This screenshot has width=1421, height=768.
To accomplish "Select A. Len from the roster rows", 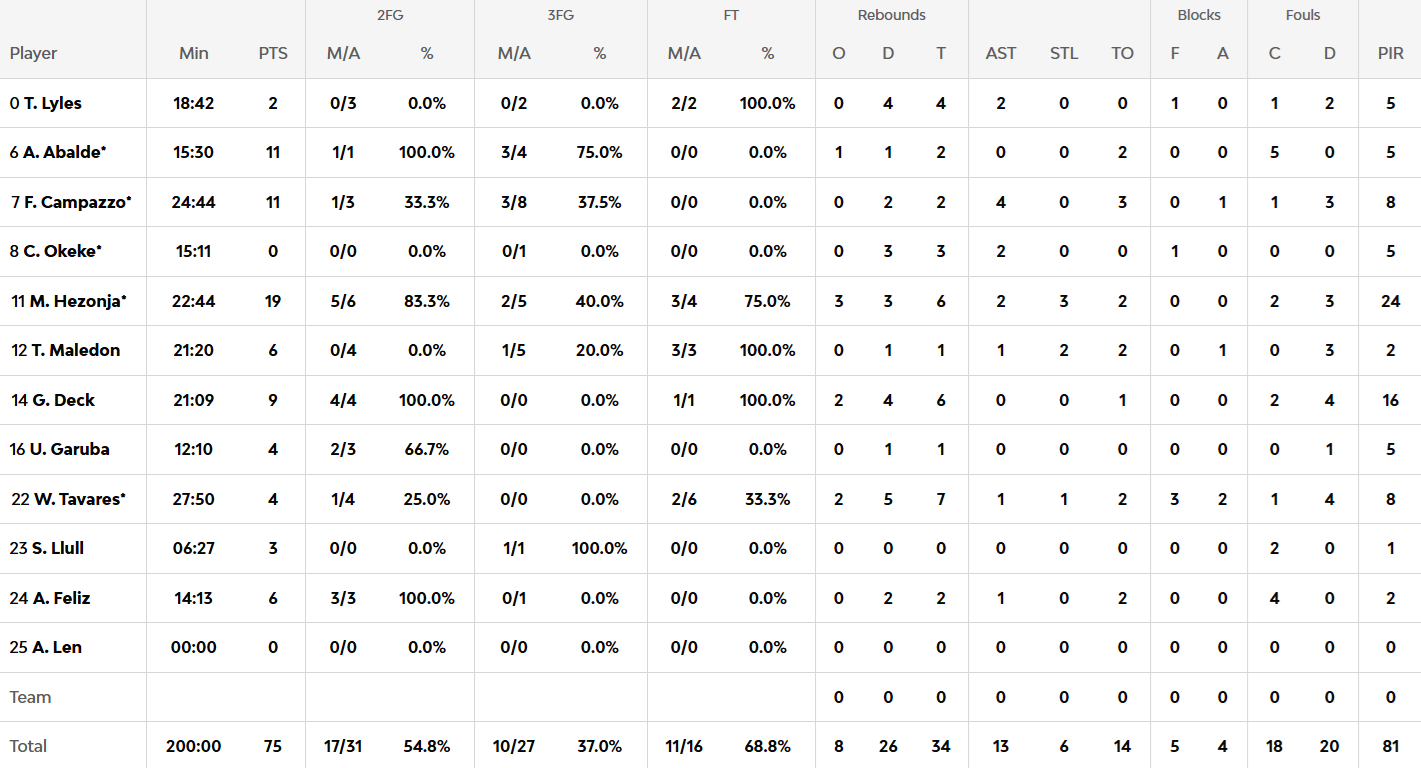I will (x=56, y=647).
